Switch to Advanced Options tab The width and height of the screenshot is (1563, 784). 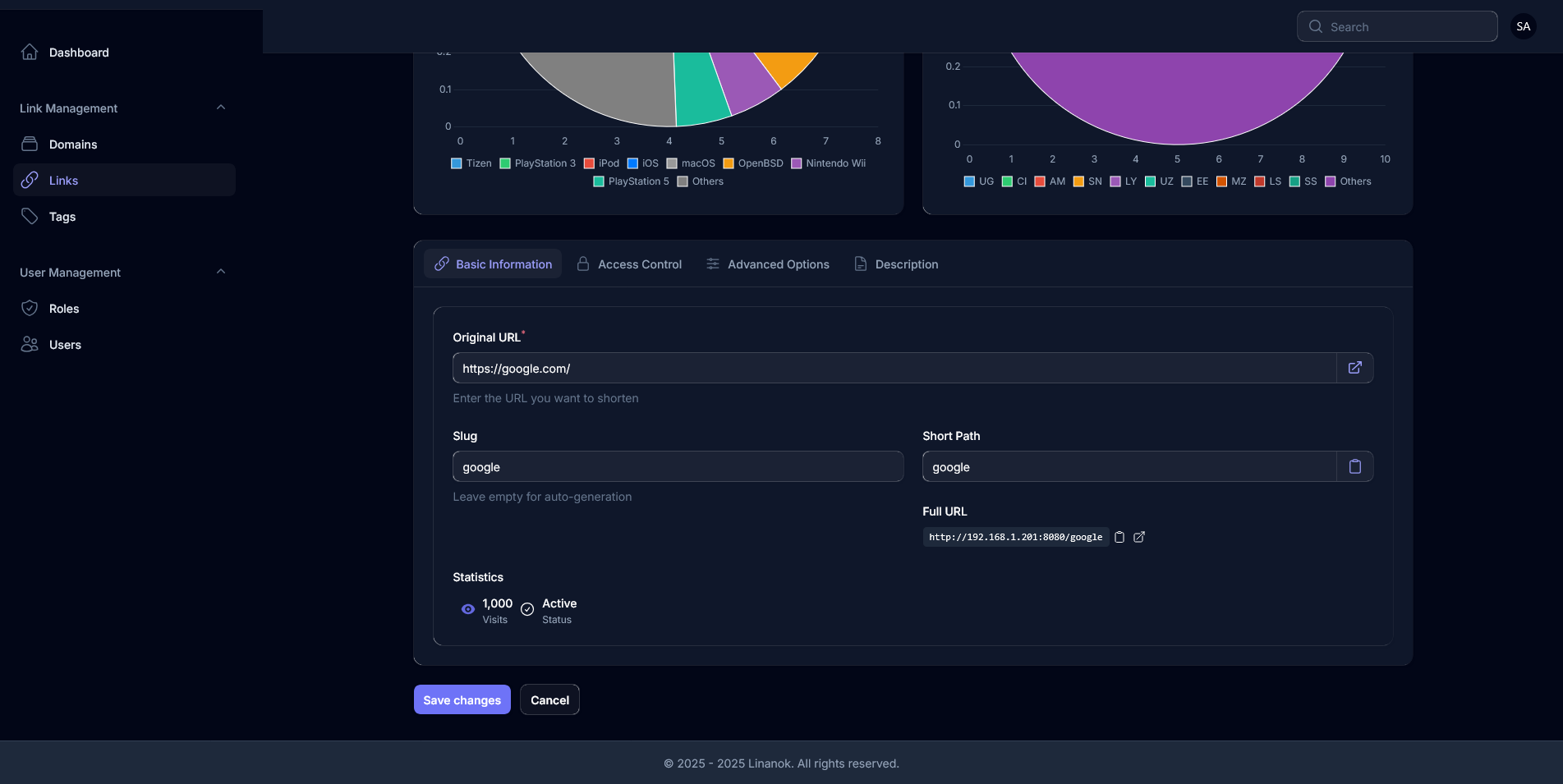[x=768, y=264]
